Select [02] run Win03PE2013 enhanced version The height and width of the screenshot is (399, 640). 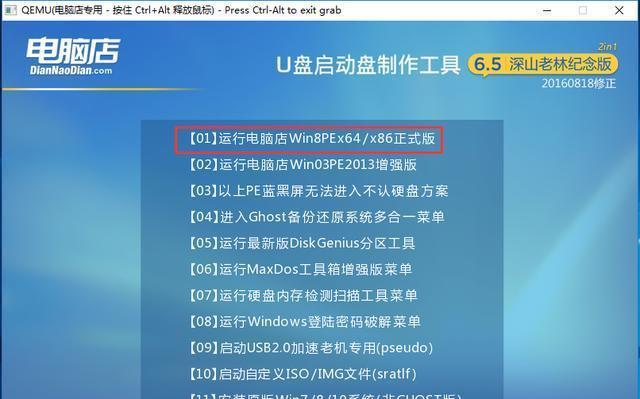(x=302, y=165)
